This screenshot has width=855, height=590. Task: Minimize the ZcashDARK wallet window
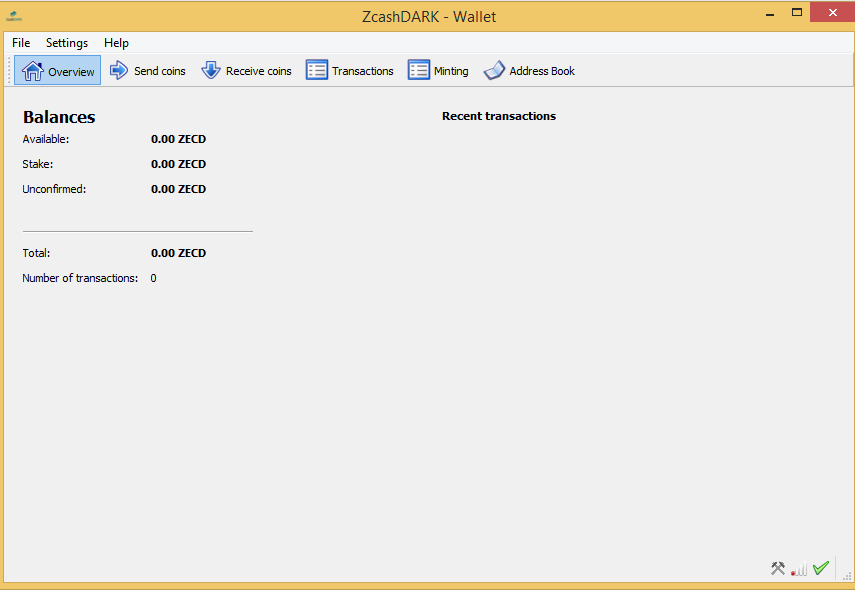point(770,13)
